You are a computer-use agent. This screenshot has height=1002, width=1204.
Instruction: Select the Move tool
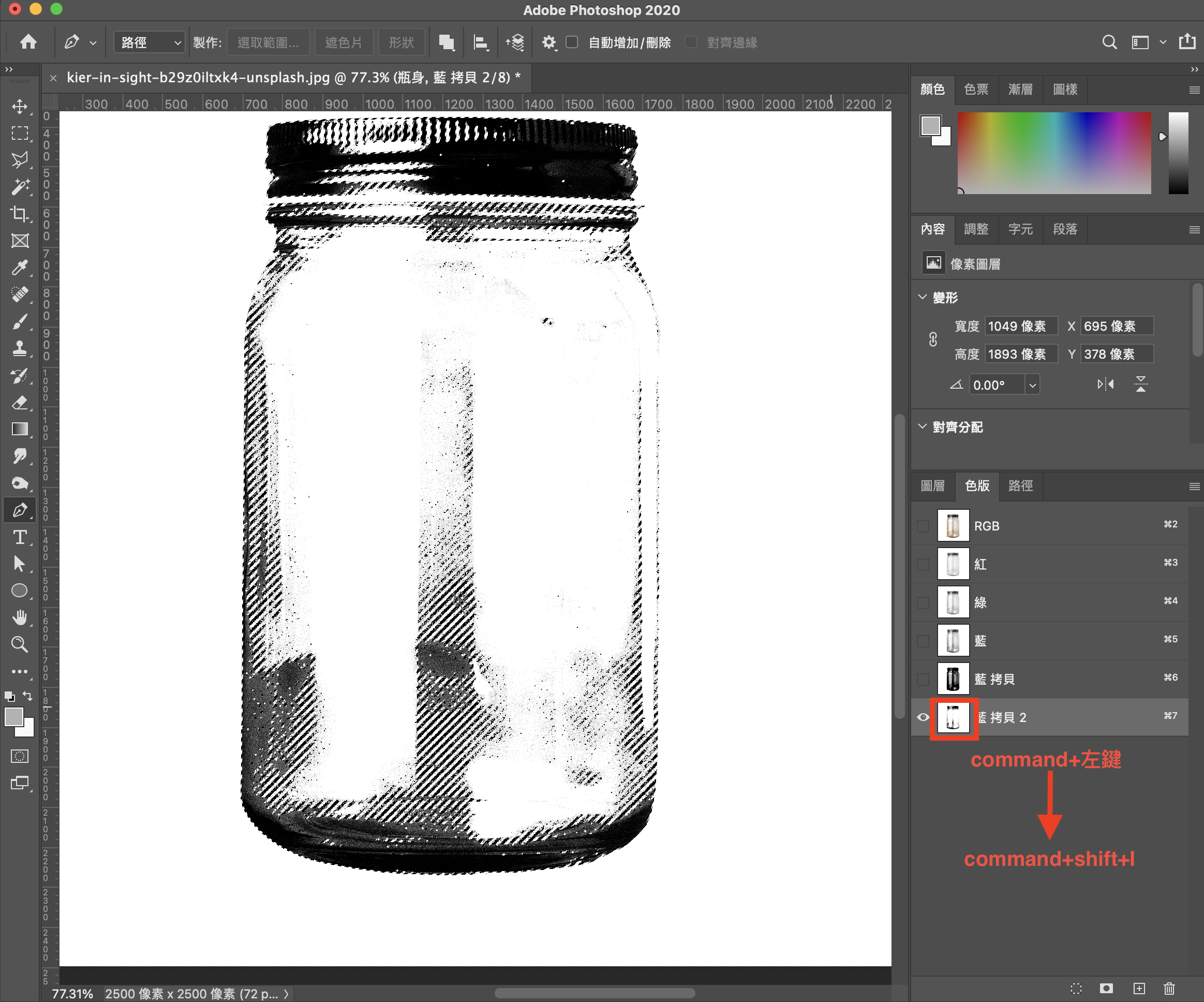[20, 107]
